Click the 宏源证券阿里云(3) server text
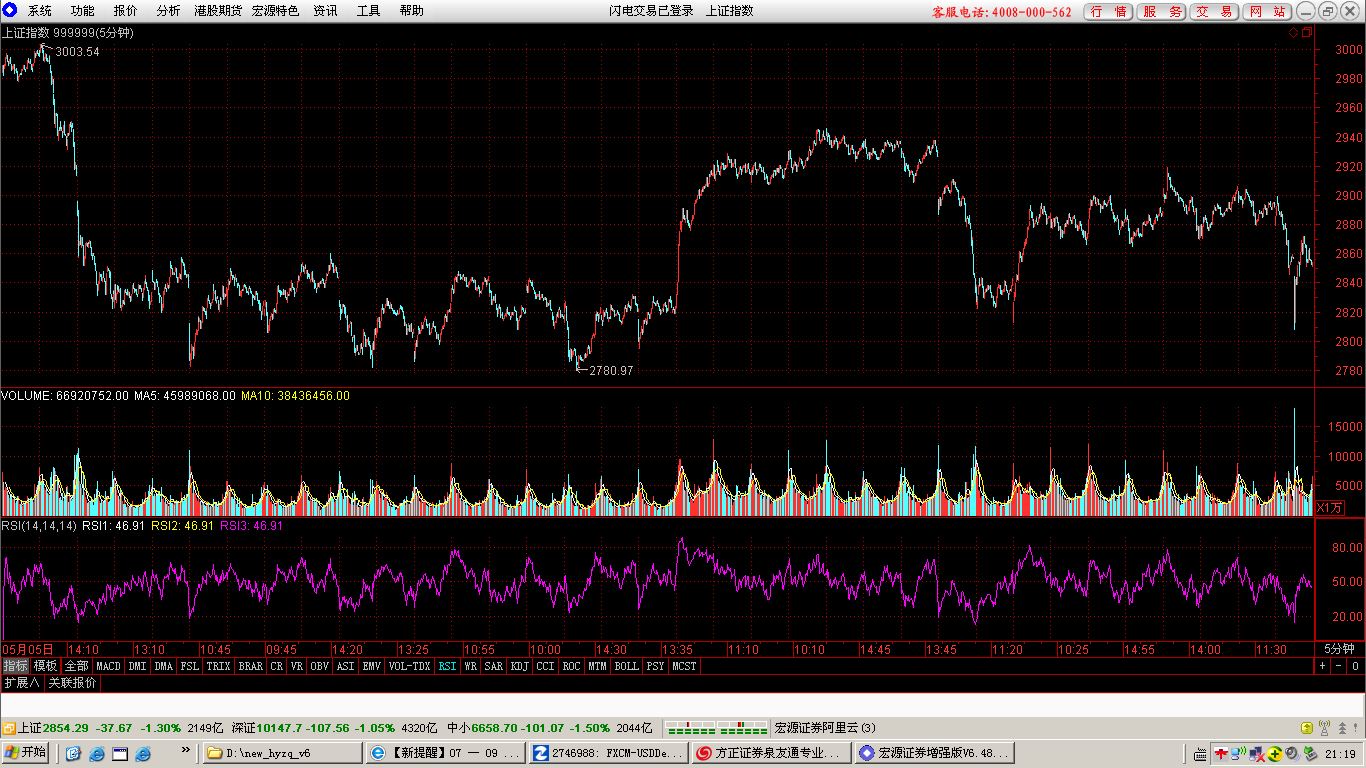This screenshot has height=768, width=1366. pyautogui.click(x=825, y=728)
